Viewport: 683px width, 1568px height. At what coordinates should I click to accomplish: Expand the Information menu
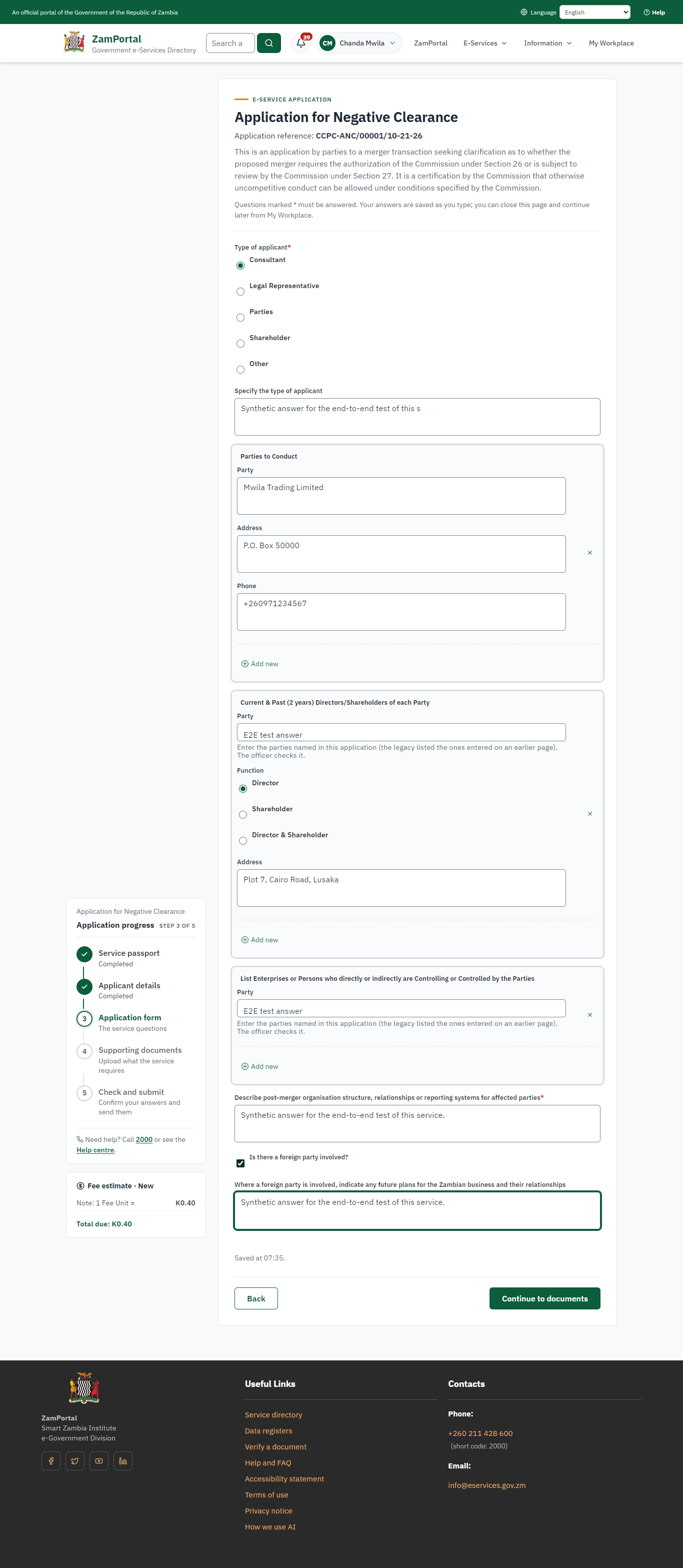[x=548, y=43]
